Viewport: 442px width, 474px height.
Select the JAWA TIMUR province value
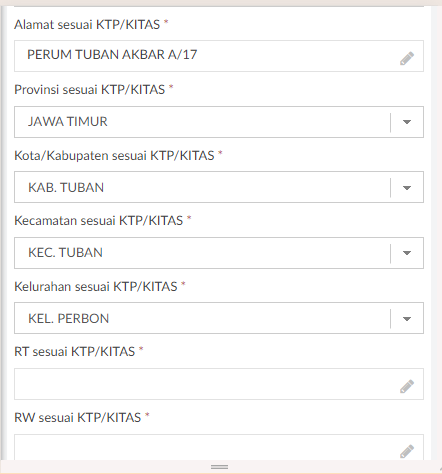pos(68,122)
